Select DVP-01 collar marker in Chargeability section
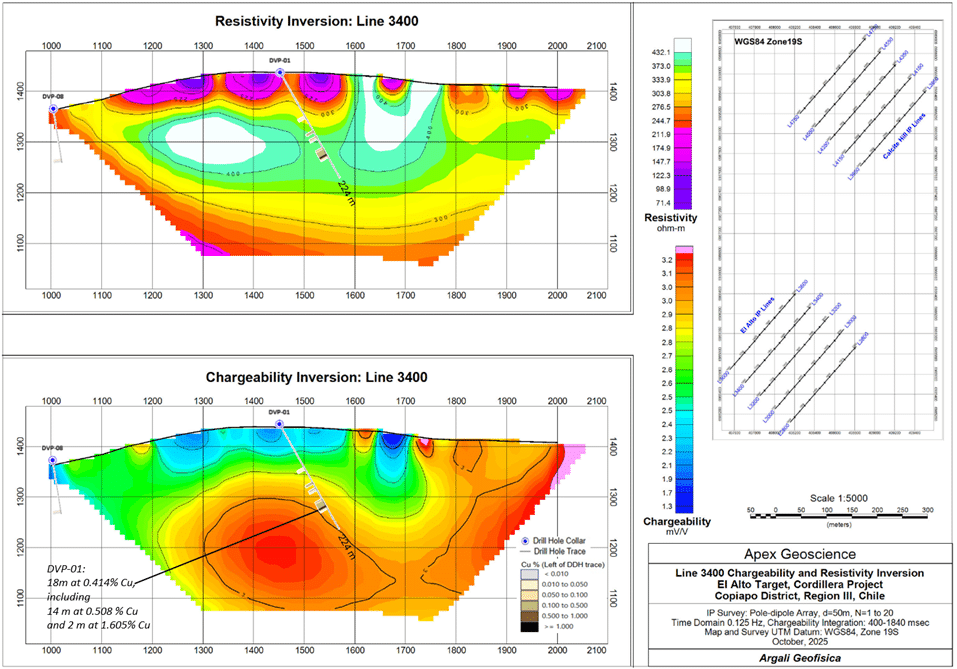Viewport: 957px width, 669px height. pos(279,424)
